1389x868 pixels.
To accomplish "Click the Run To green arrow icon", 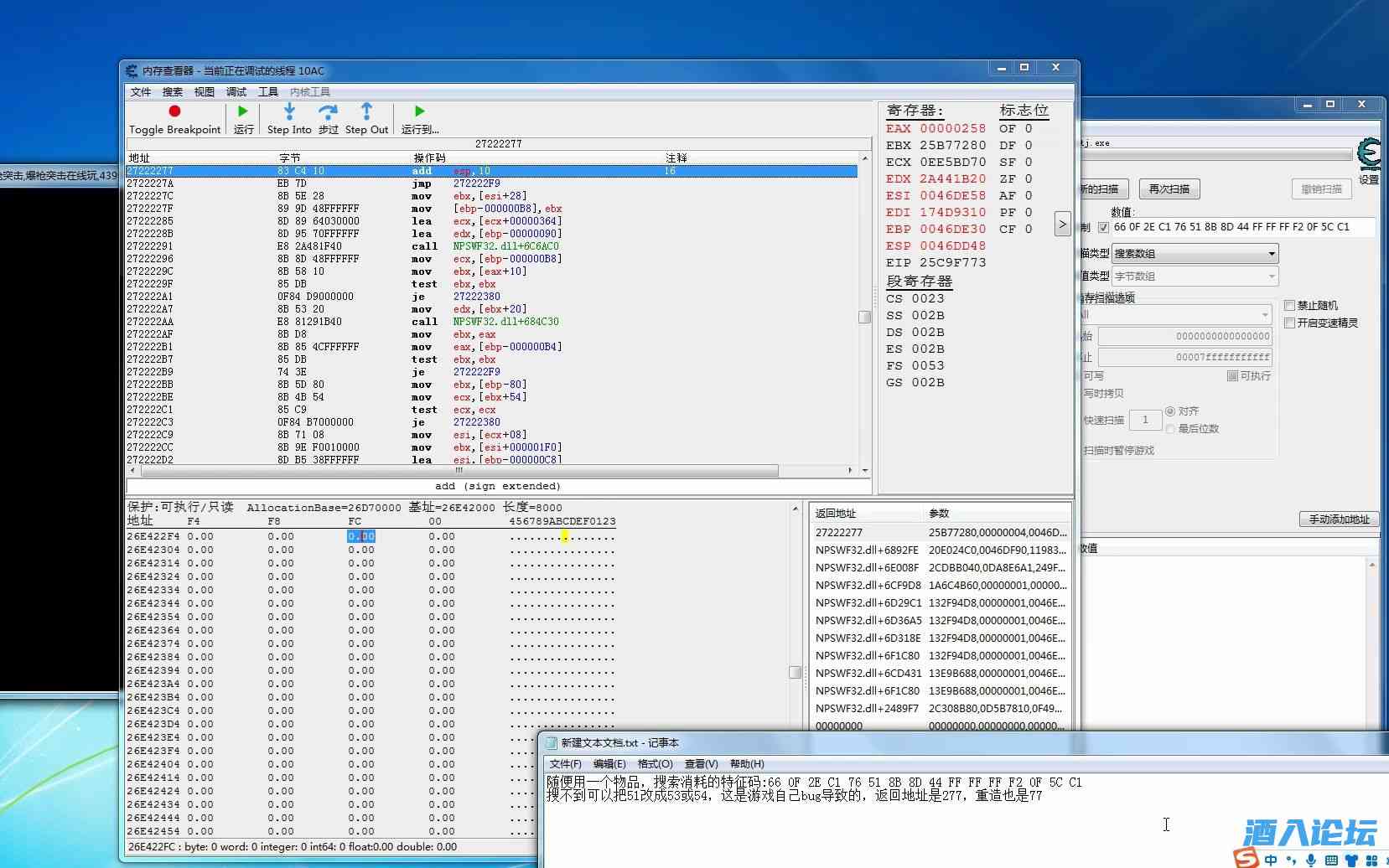I will click(x=419, y=111).
